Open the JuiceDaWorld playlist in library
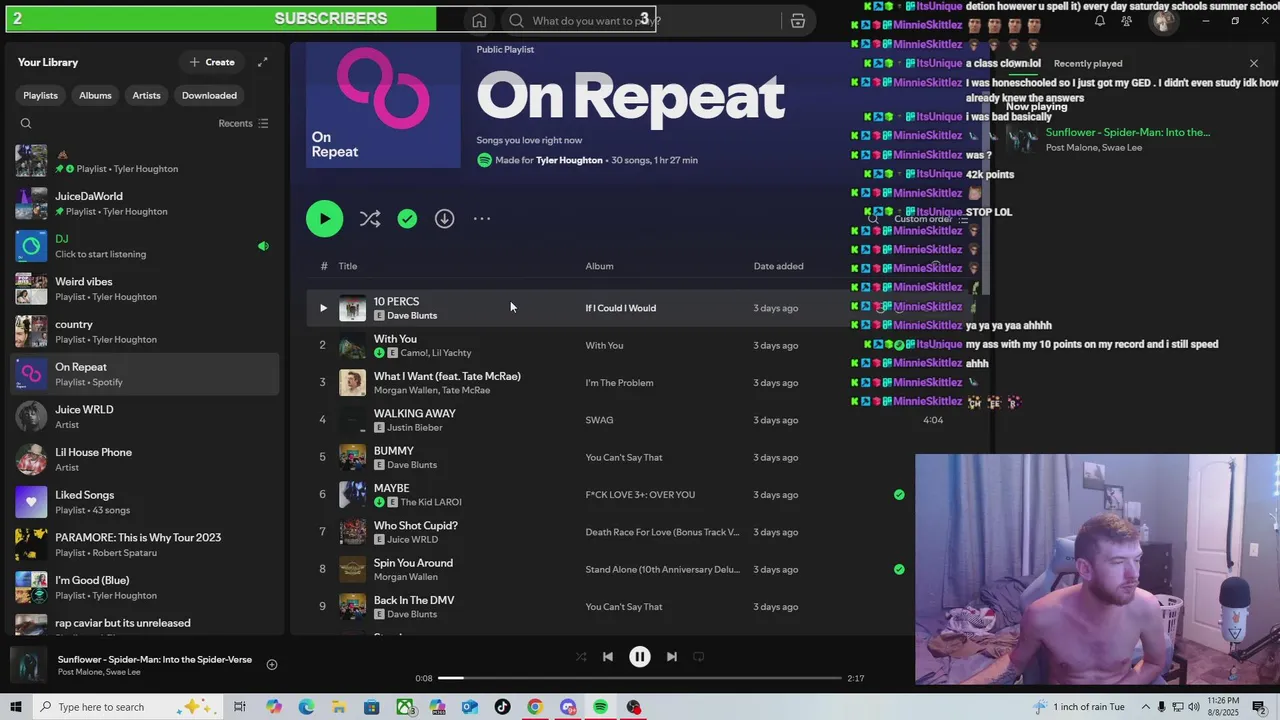1280x720 pixels. pos(145,203)
